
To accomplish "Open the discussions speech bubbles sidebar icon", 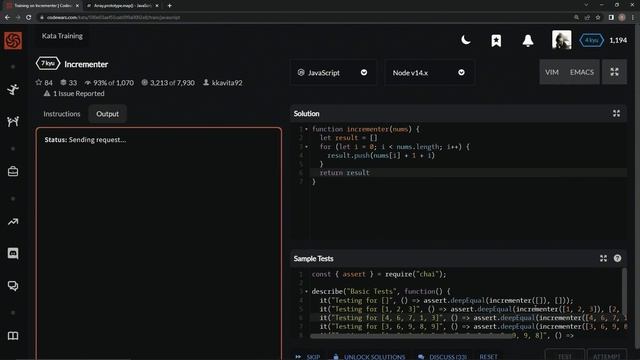I will point(13,286).
